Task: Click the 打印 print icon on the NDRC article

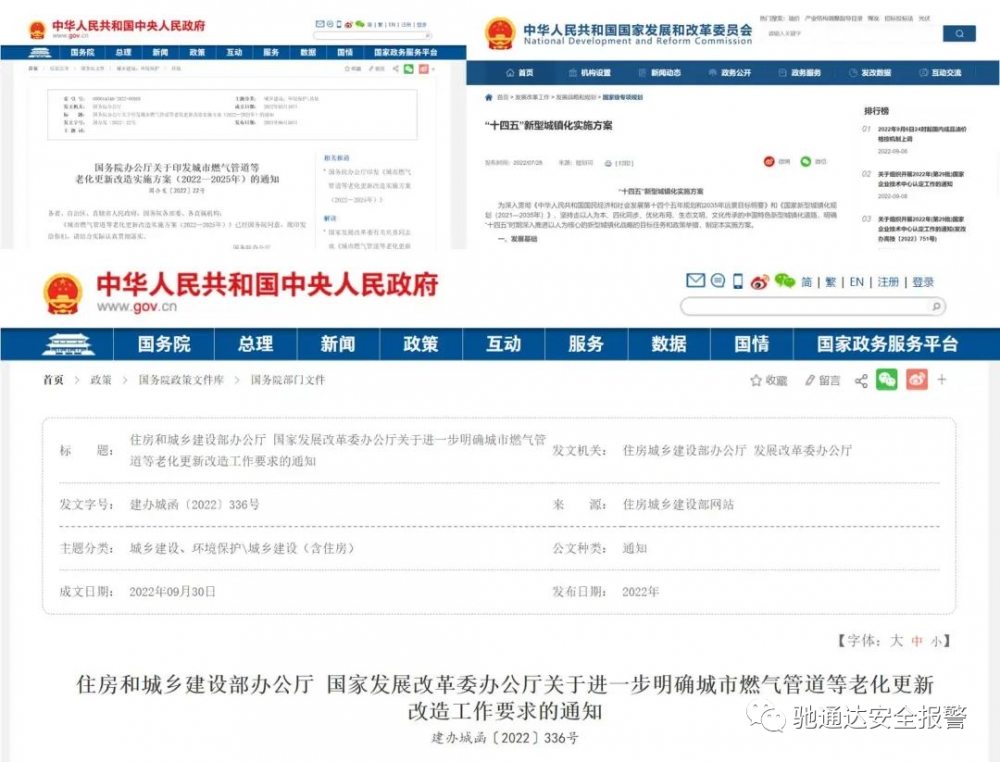Action: coord(610,161)
